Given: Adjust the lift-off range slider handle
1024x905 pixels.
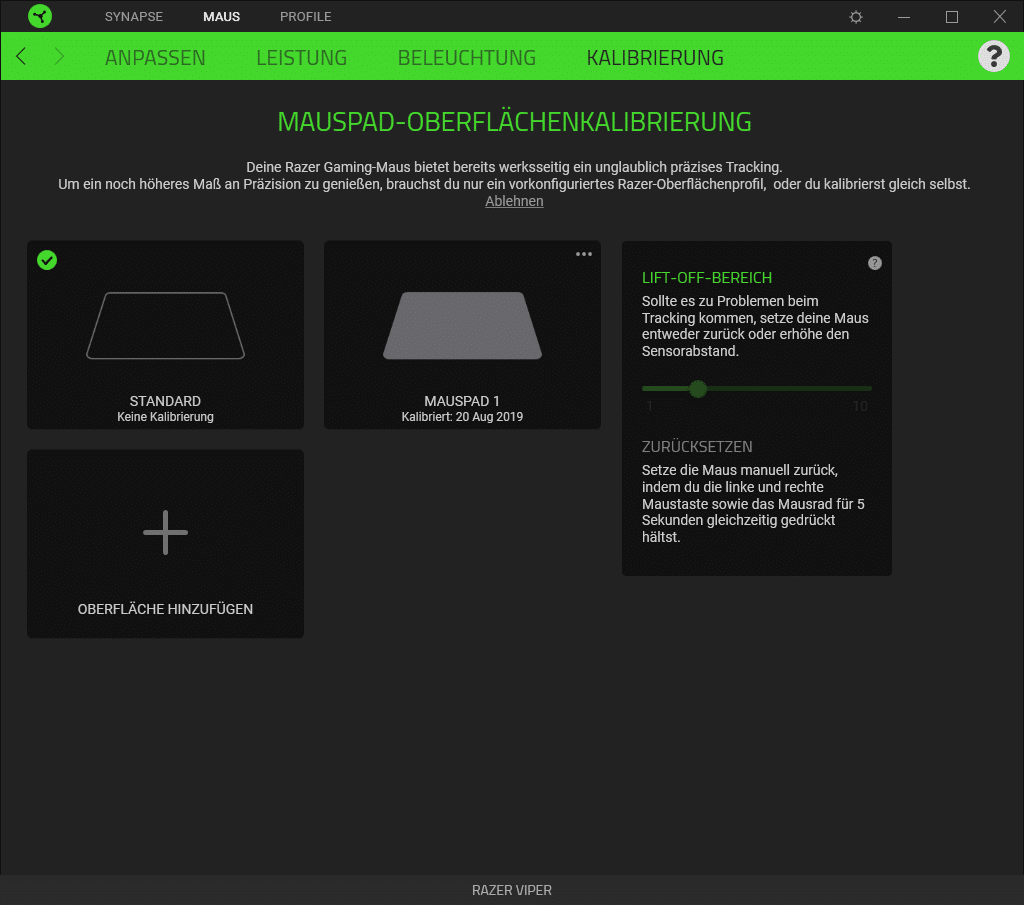Looking at the screenshot, I should coord(698,388).
